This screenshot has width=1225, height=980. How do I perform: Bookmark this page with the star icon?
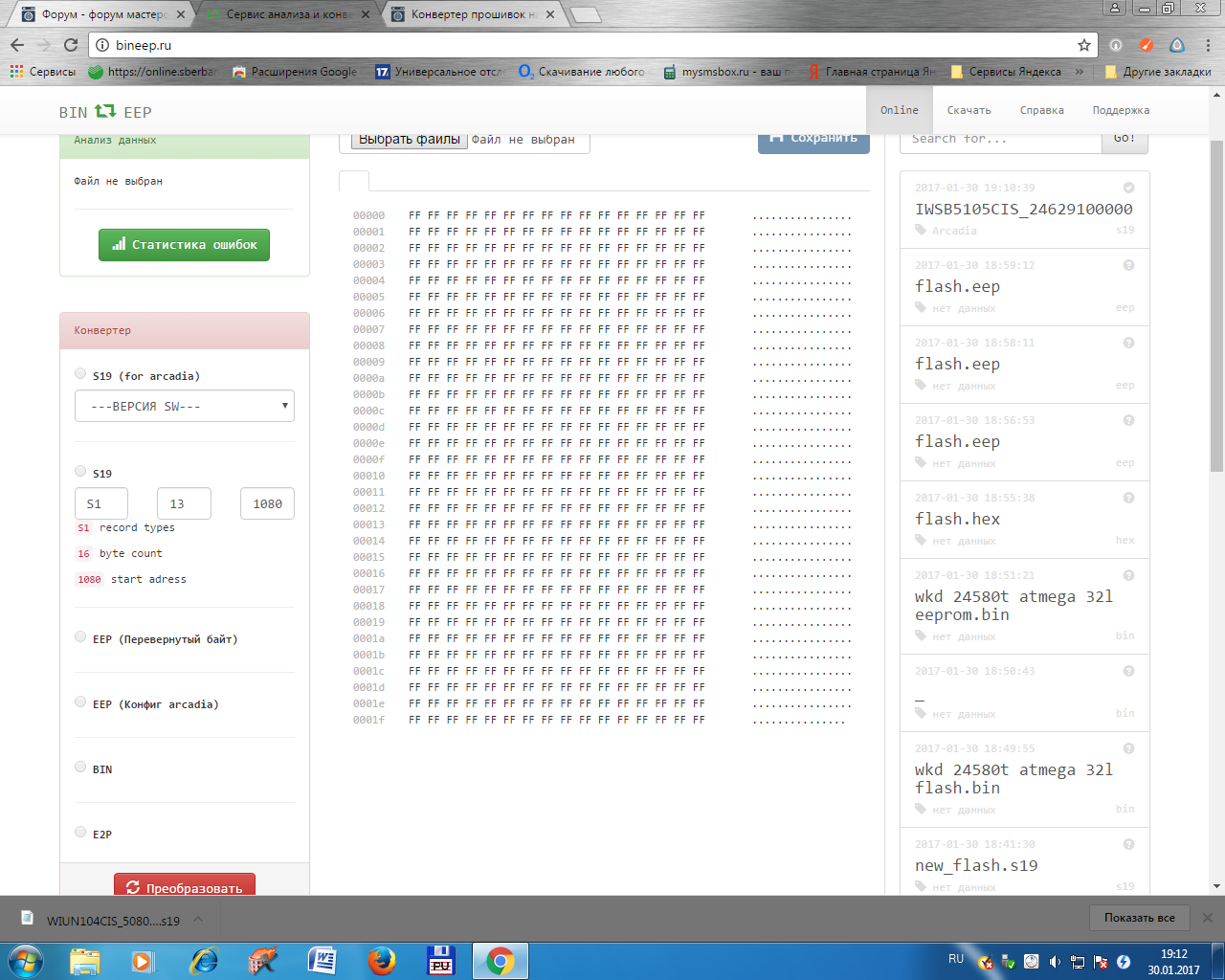[x=1084, y=45]
